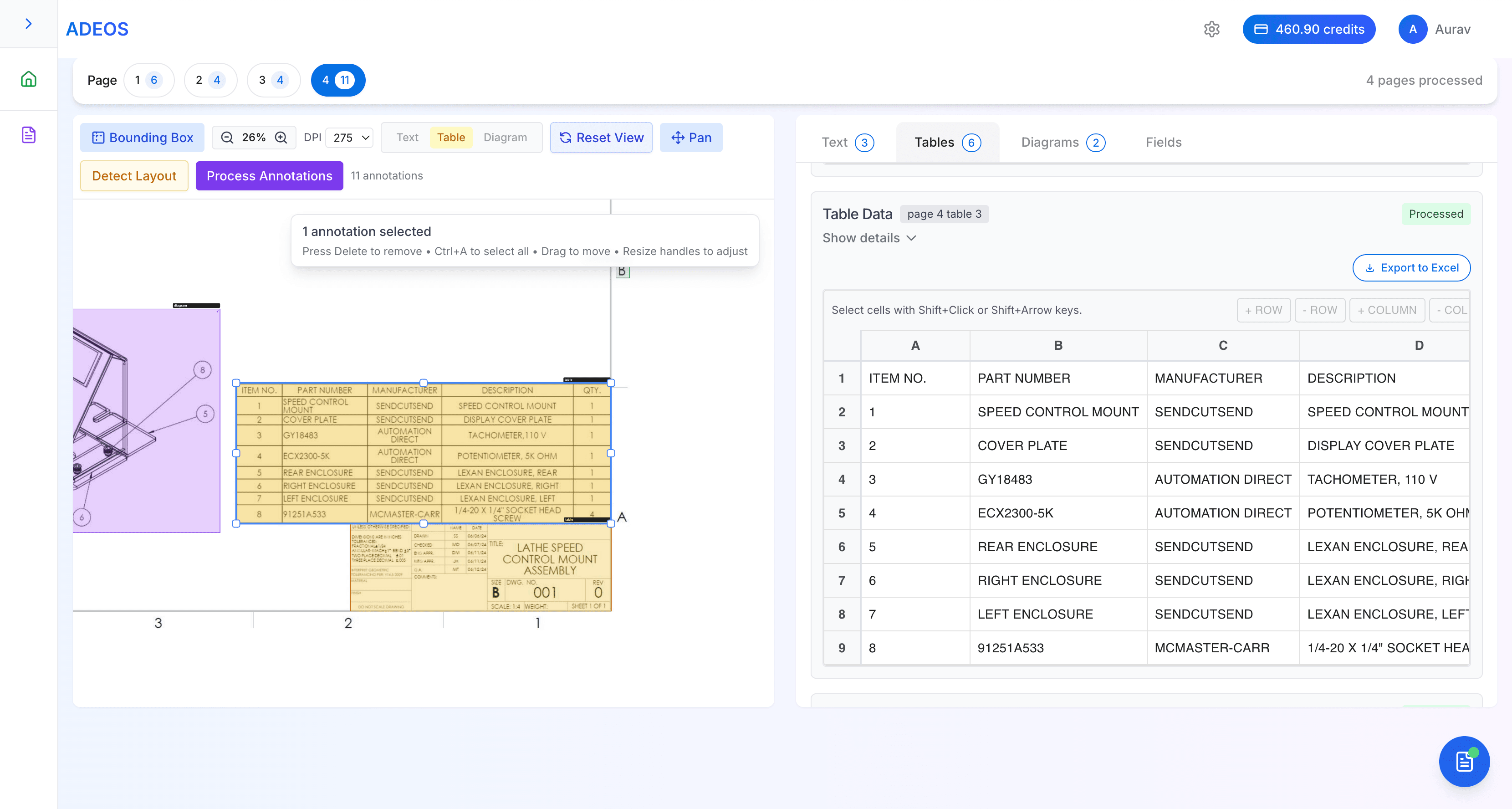Select Diagram annotation type
The height and width of the screenshot is (809, 1512).
coord(505,138)
